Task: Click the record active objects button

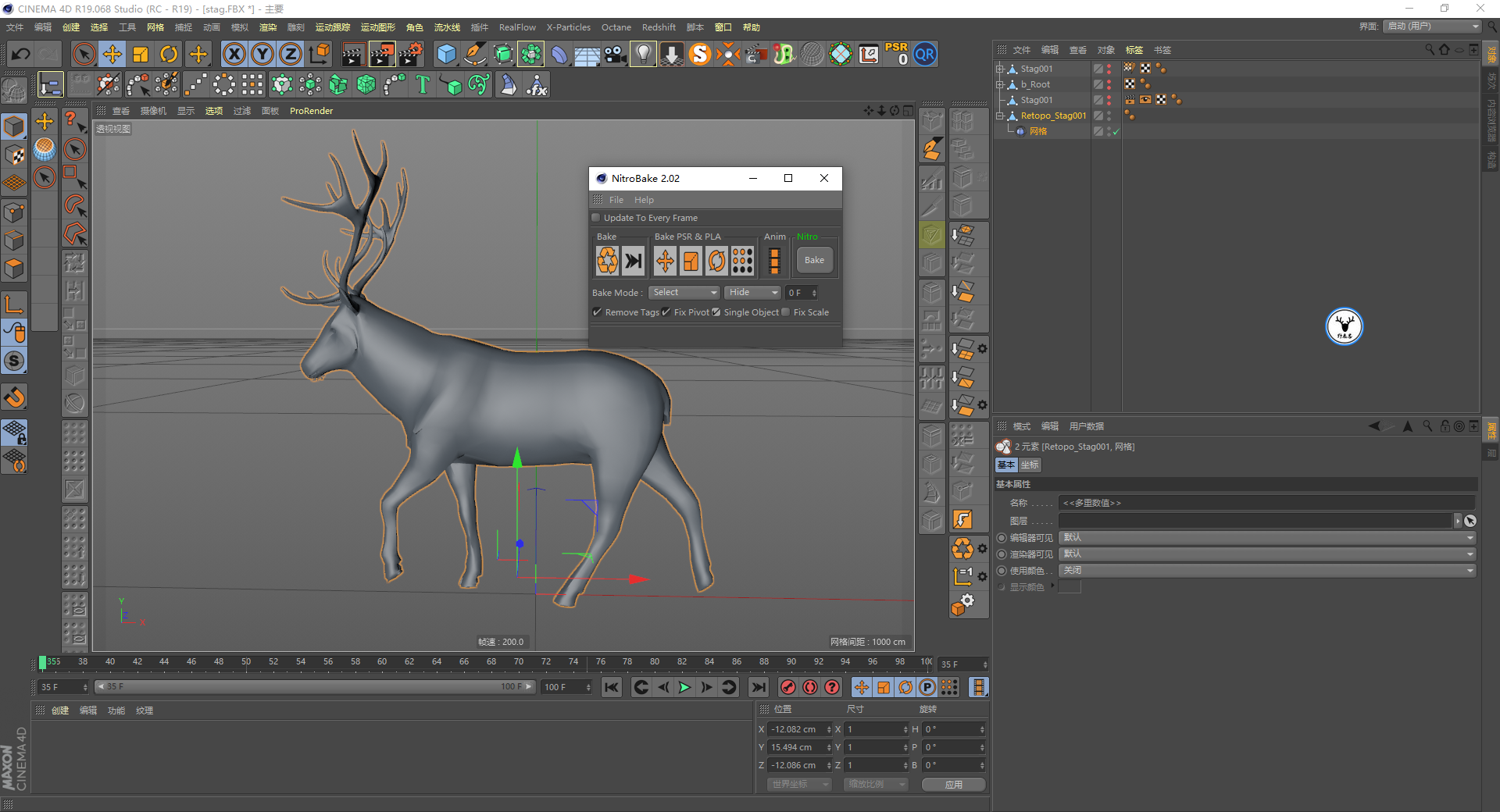Action: click(788, 687)
